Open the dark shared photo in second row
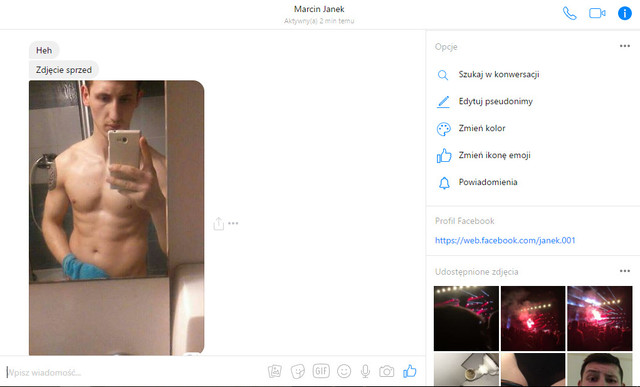 [x=533, y=369]
